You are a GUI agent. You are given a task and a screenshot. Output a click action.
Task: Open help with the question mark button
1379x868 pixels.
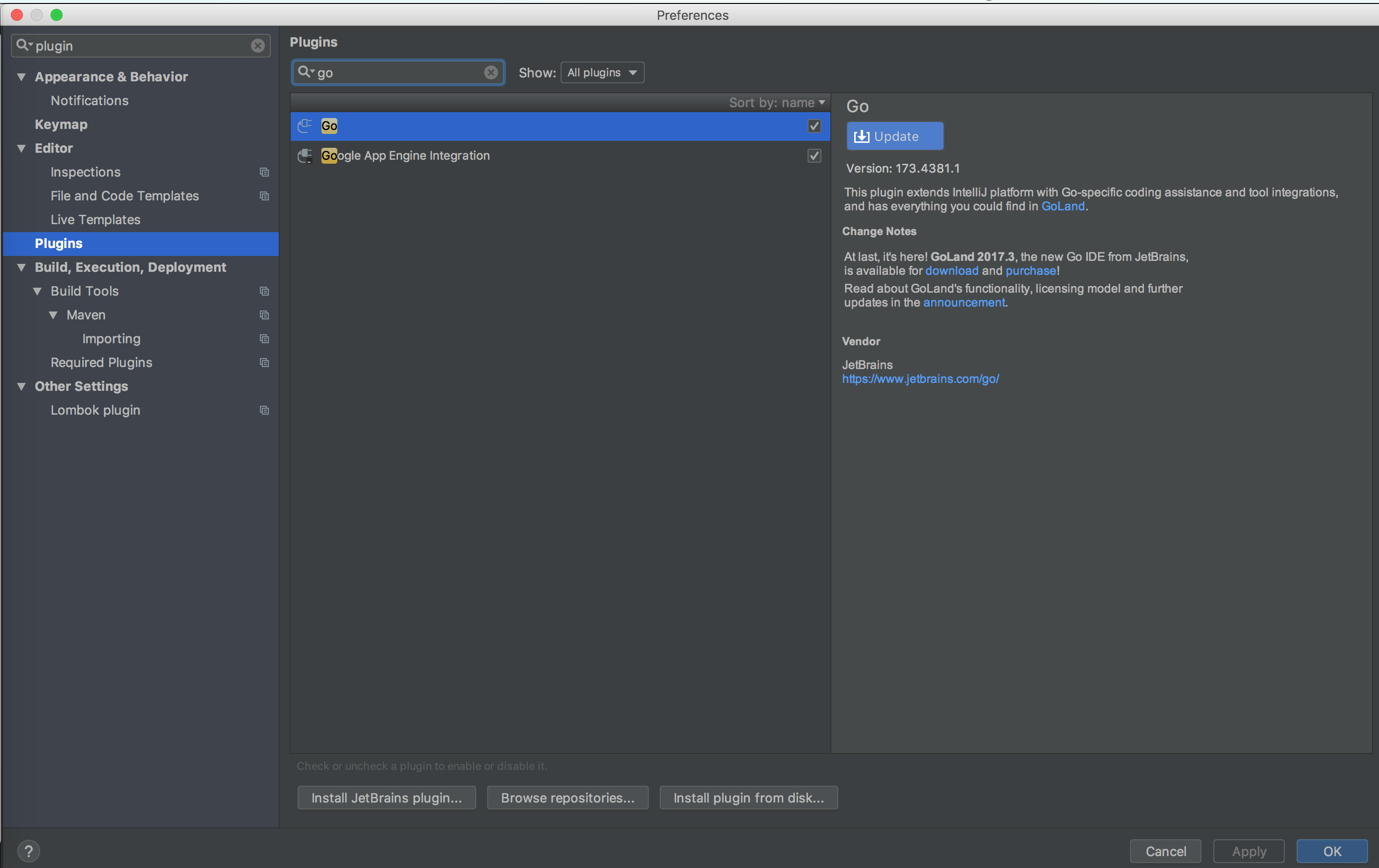pyautogui.click(x=28, y=851)
